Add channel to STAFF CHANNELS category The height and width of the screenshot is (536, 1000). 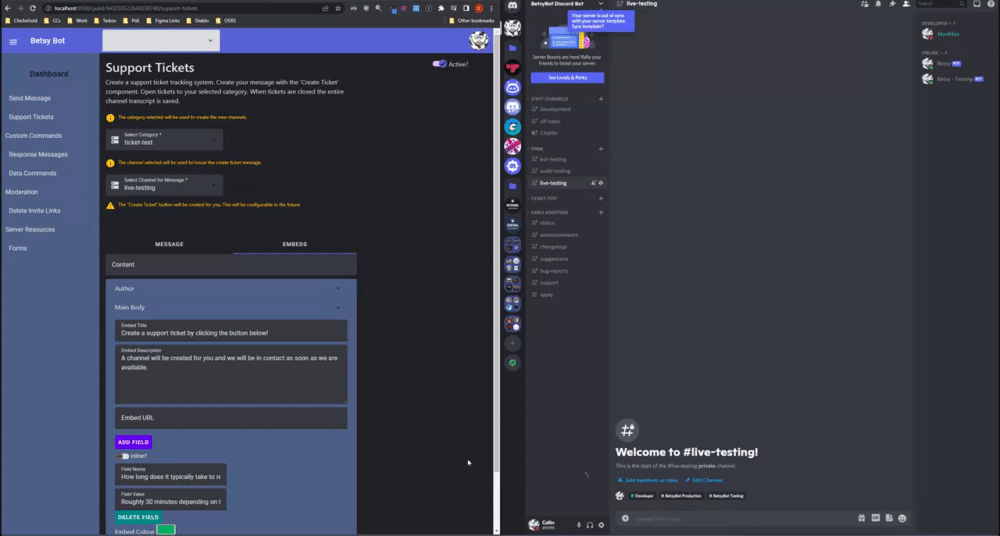pyautogui.click(x=601, y=99)
